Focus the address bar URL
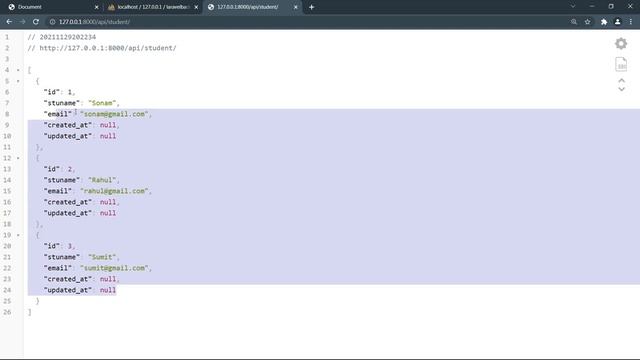This screenshot has height=360, width=640. (x=94, y=22)
